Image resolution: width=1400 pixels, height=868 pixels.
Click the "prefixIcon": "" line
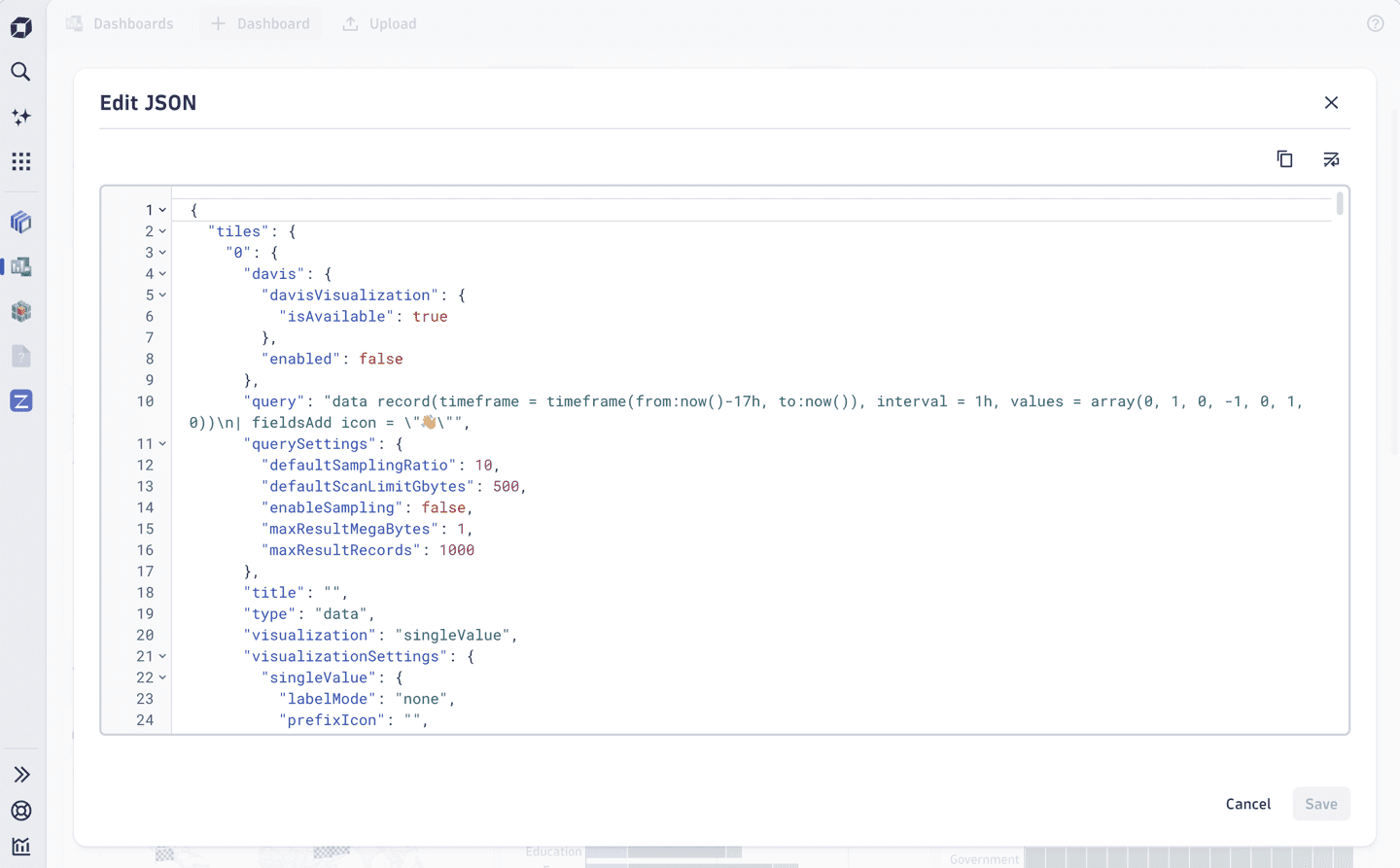(x=354, y=720)
